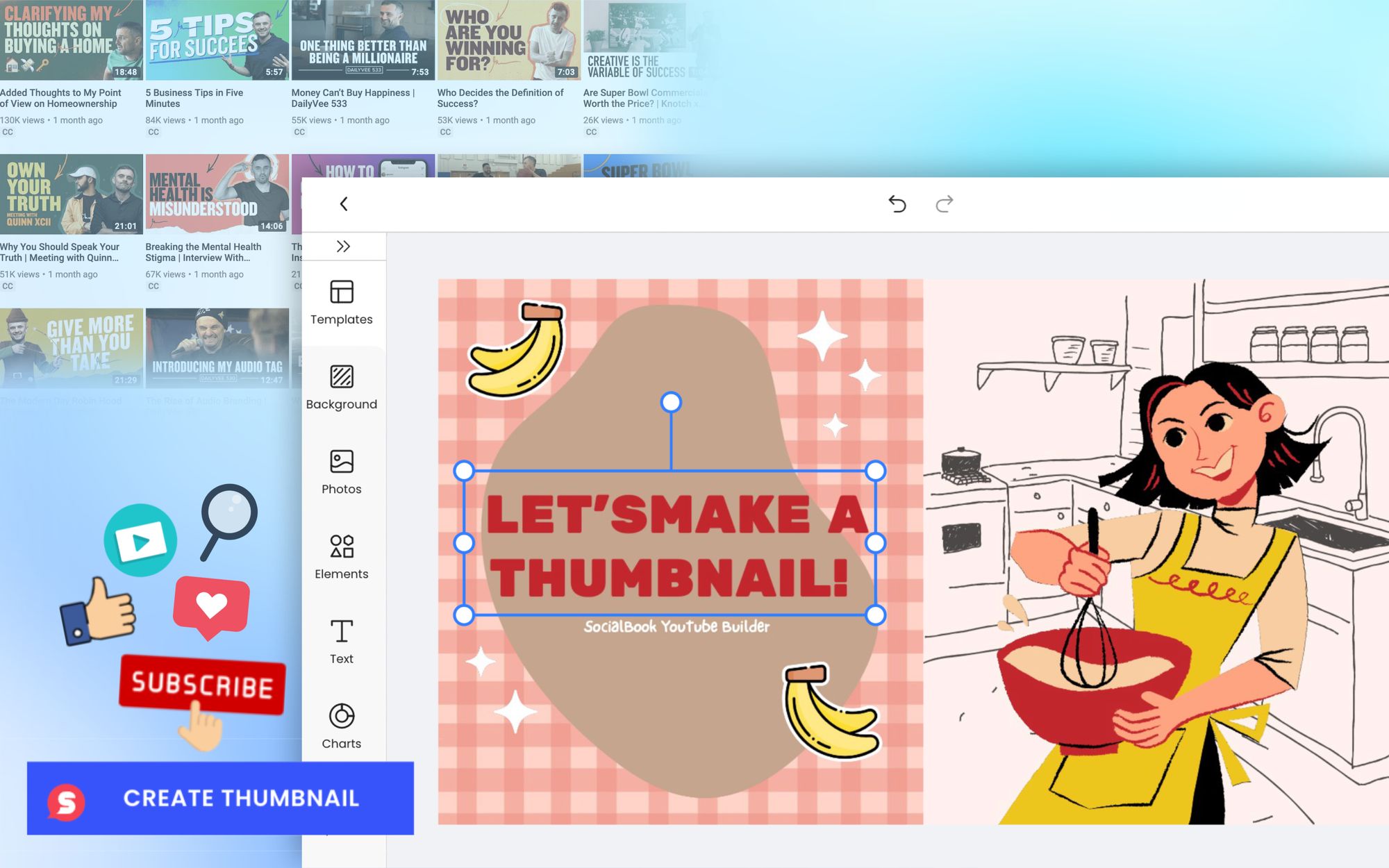The height and width of the screenshot is (868, 1389).
Task: Open the Charts panel
Action: [342, 726]
